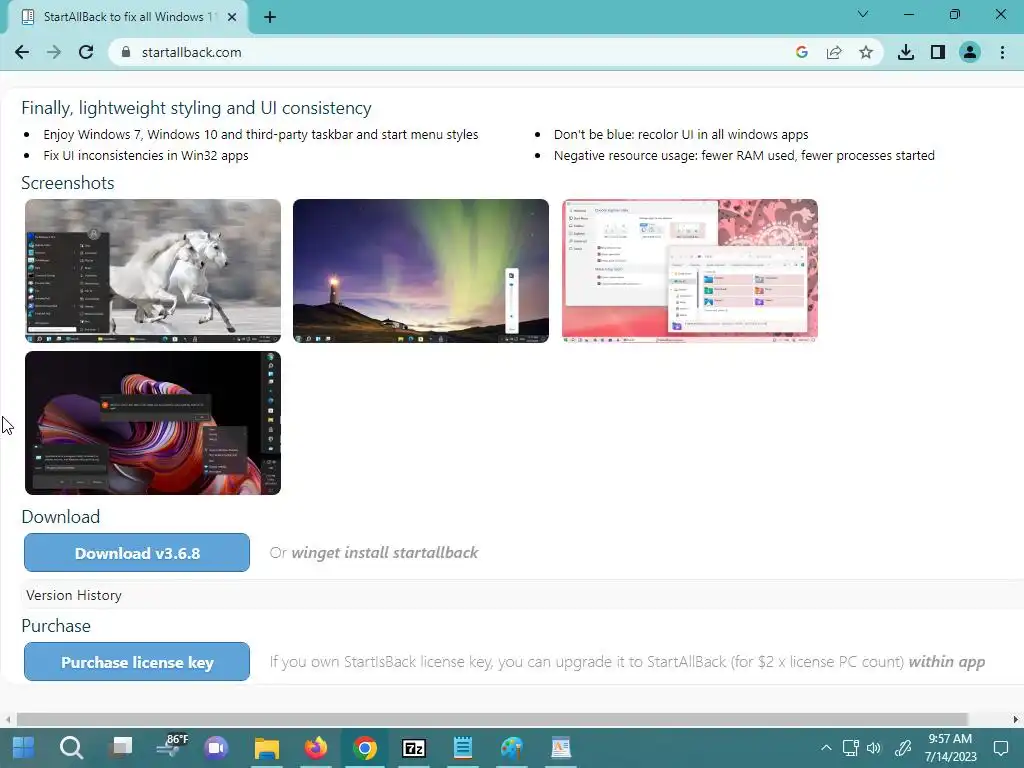Screen dimensions: 1024x768
Task: Open the Chat video app on taskbar
Action: 217,748
